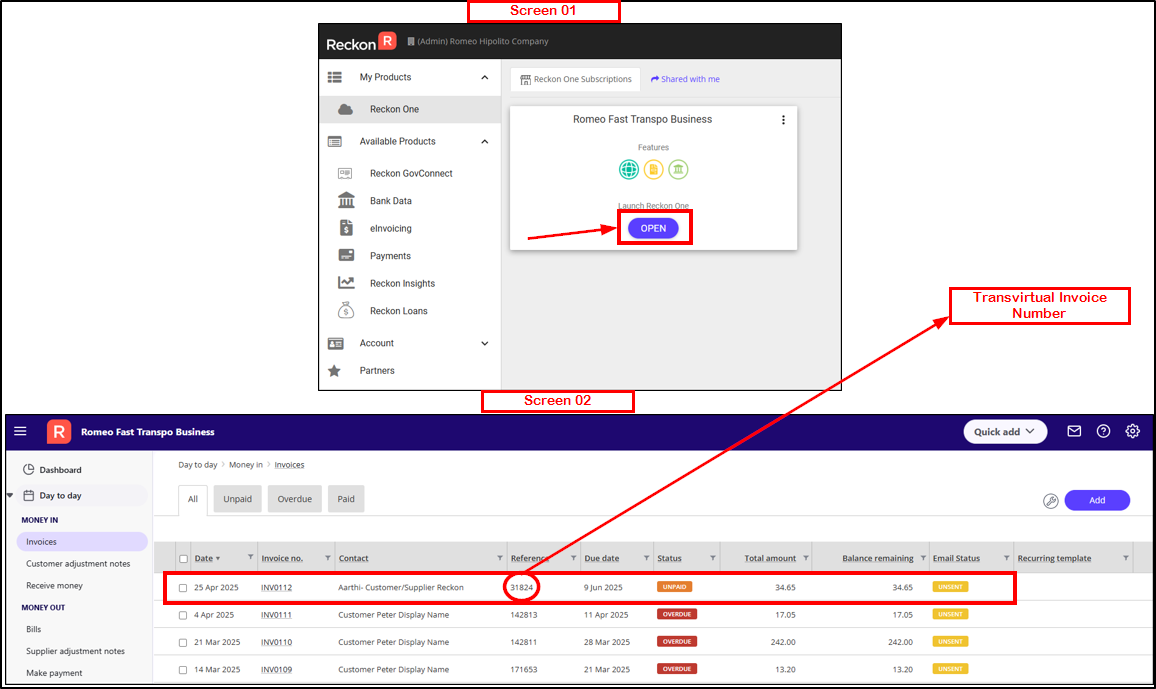This screenshot has height=689, width=1156.
Task: Open the help question mark icon
Action: (1103, 431)
